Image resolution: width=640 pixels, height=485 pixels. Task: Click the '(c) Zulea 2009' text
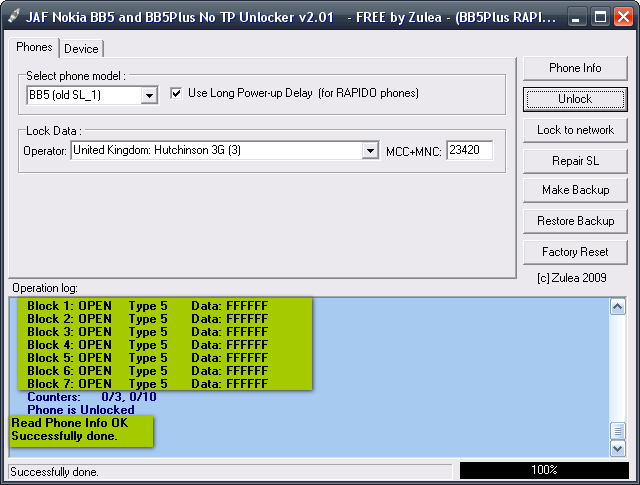[572, 278]
